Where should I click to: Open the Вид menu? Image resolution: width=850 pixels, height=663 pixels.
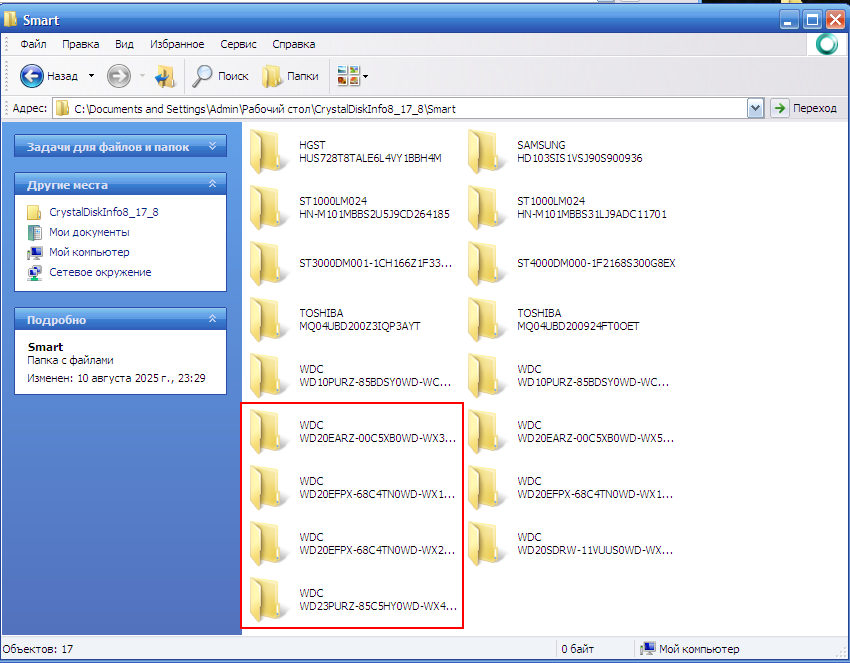point(124,44)
